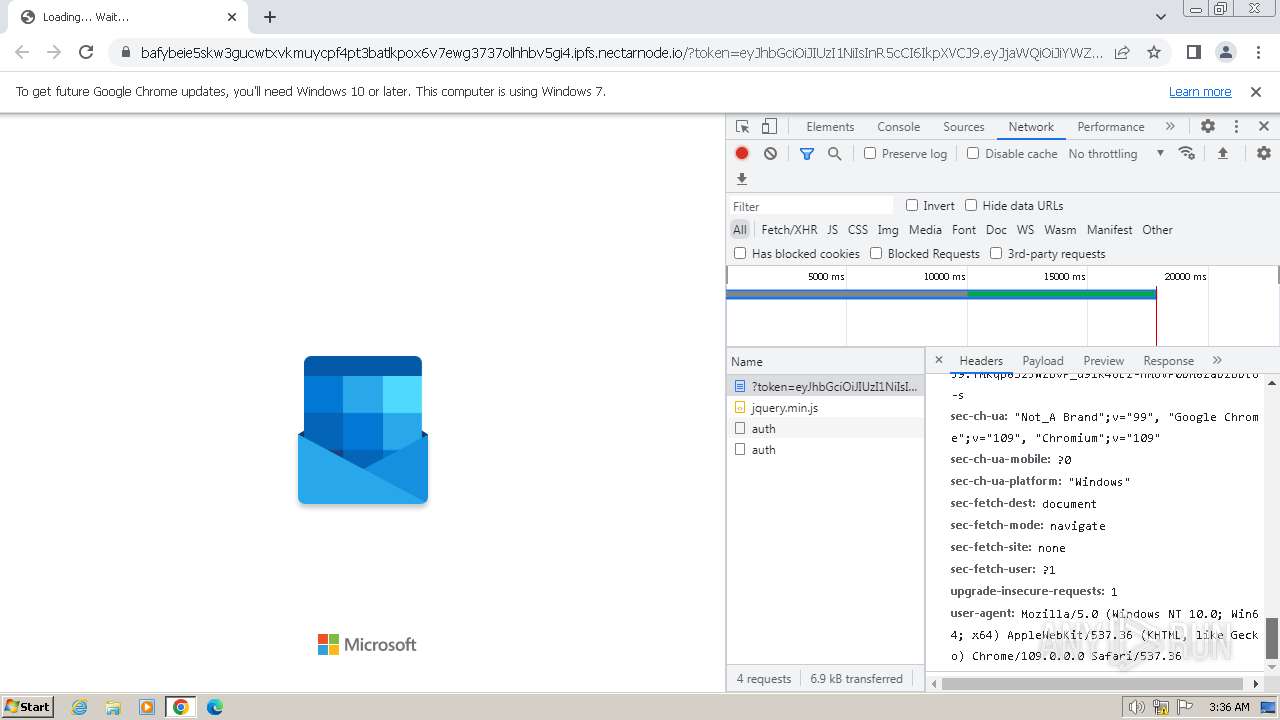Open Microsoft Edge from taskbar

[x=214, y=707]
